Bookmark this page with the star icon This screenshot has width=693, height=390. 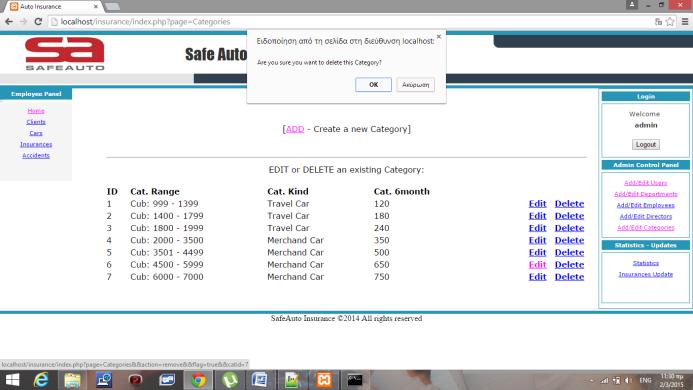pos(670,22)
